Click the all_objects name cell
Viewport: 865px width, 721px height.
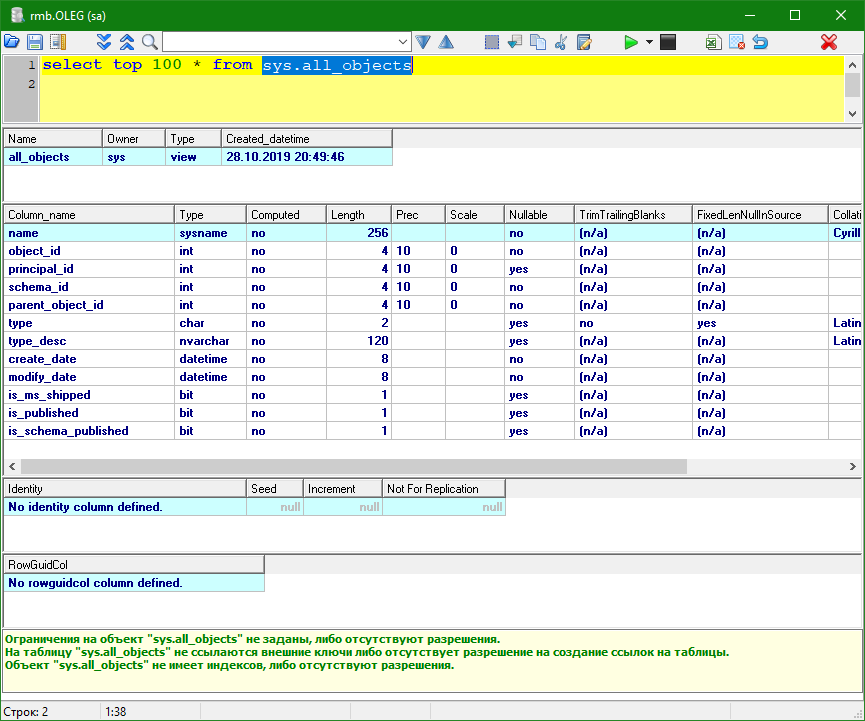tap(40, 157)
